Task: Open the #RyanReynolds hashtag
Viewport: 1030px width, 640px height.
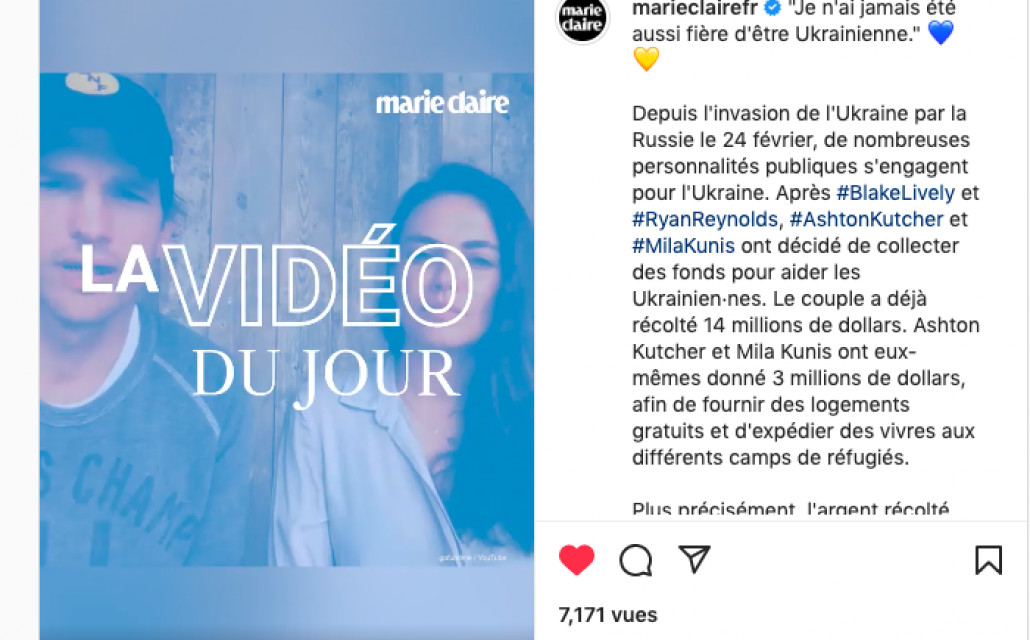Action: click(705, 219)
